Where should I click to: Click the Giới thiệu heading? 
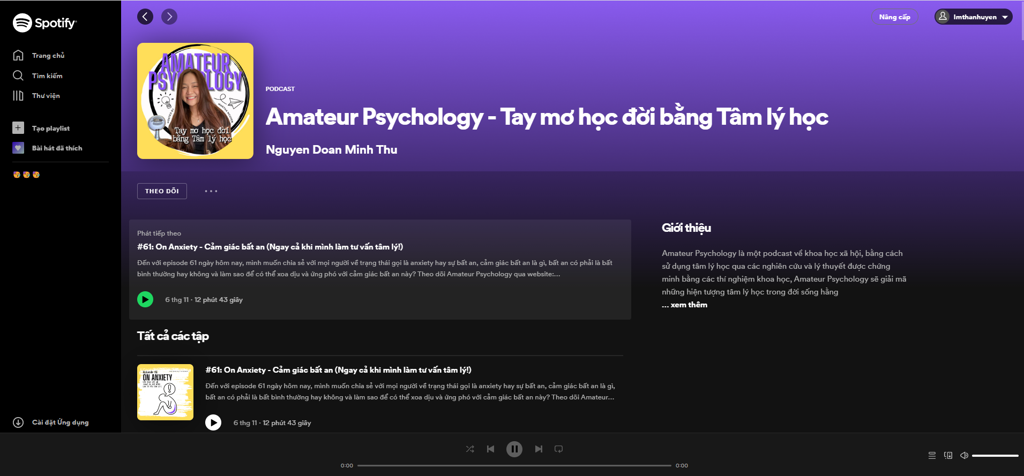(686, 229)
